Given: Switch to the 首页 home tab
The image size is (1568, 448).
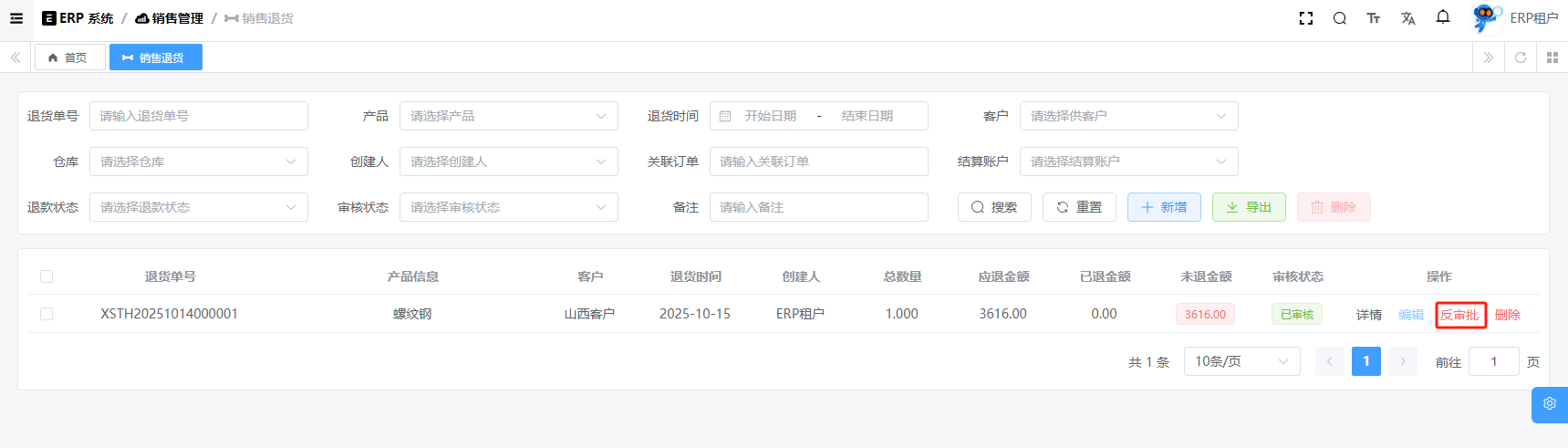Looking at the screenshot, I should tap(69, 57).
